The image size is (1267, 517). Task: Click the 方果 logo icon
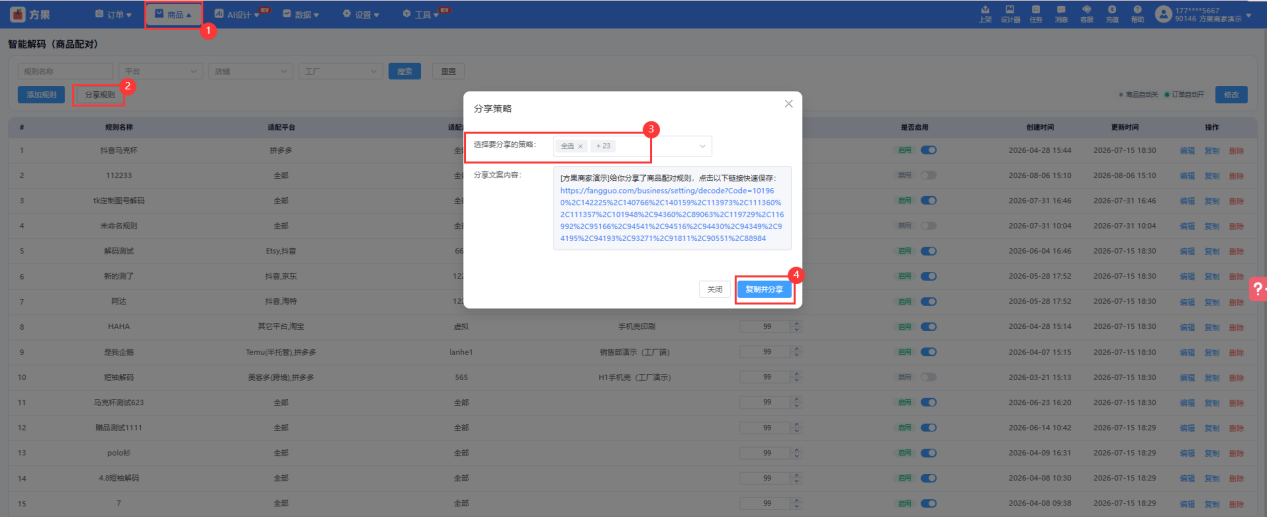click(x=18, y=14)
